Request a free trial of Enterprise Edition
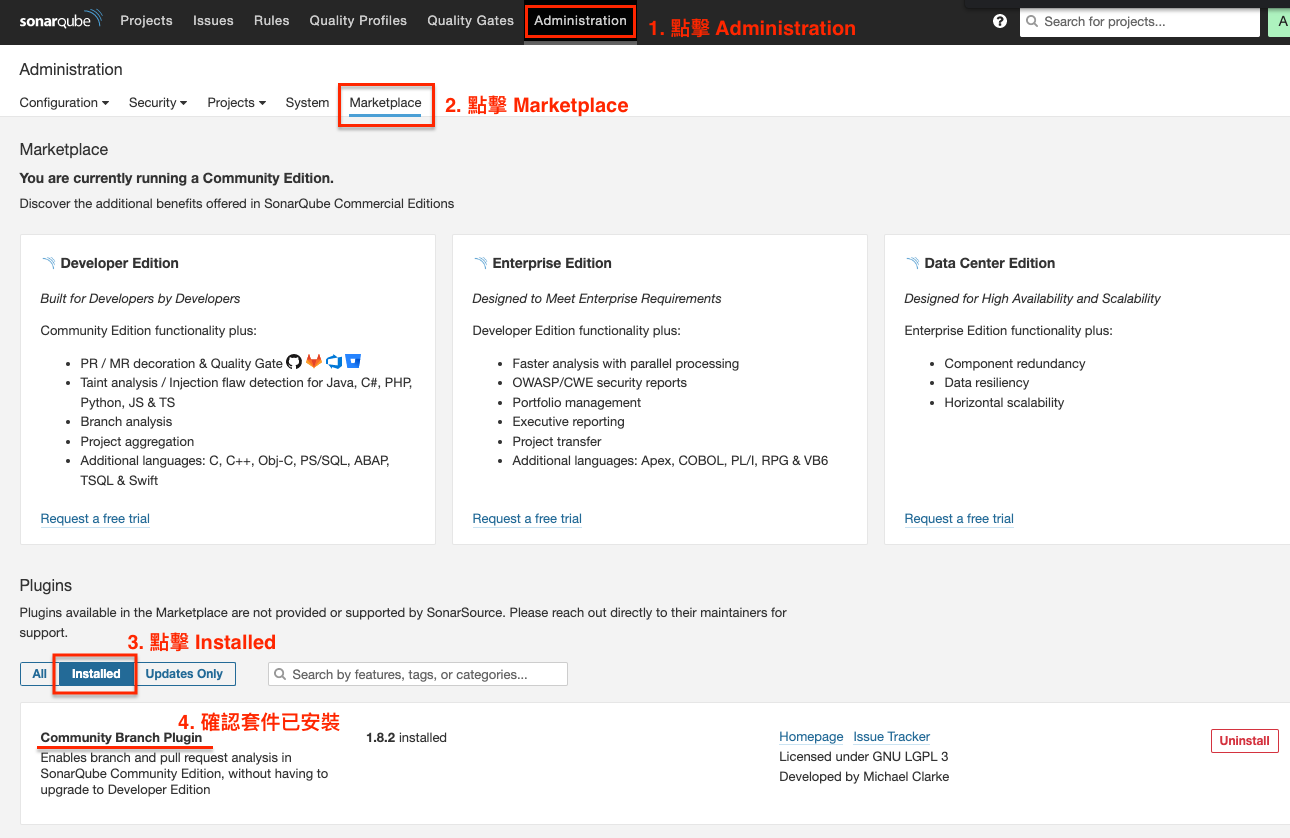Image resolution: width=1290 pixels, height=838 pixels. 526,518
